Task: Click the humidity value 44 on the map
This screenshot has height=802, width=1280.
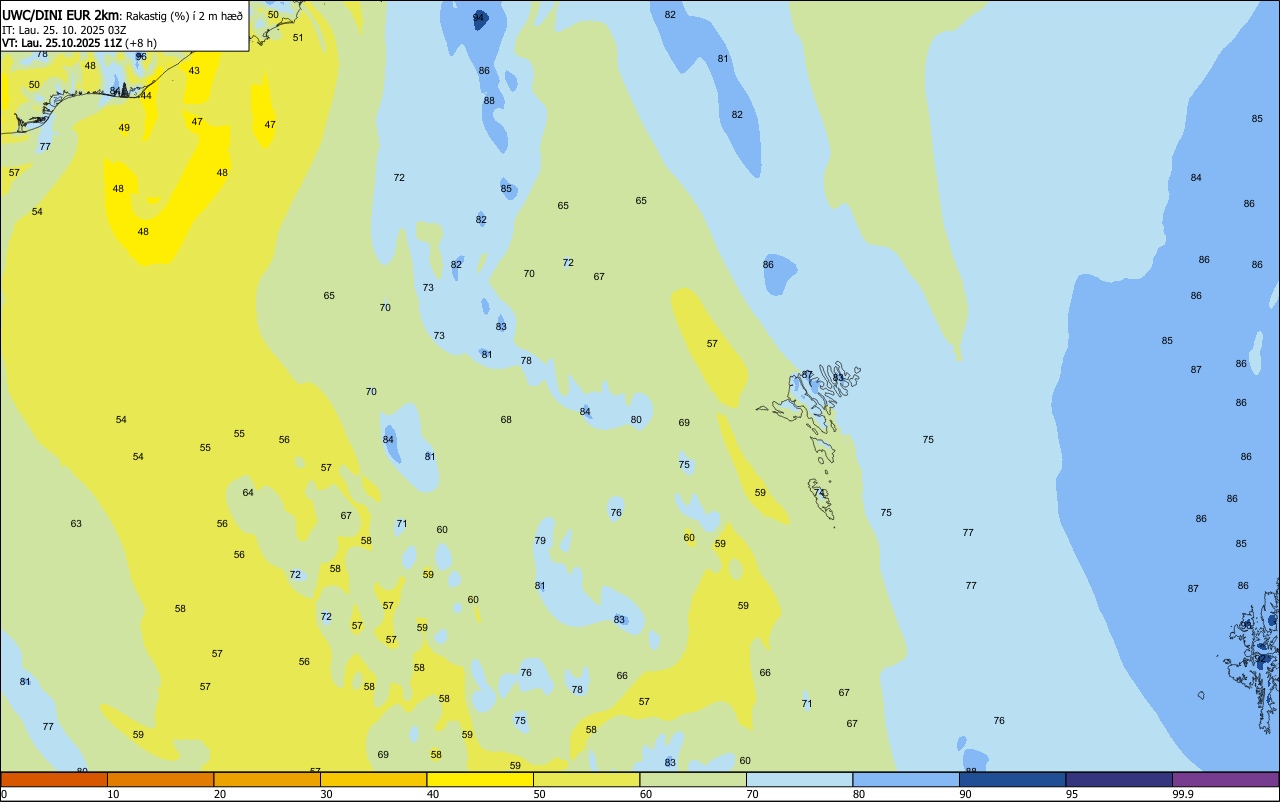Action: [146, 95]
